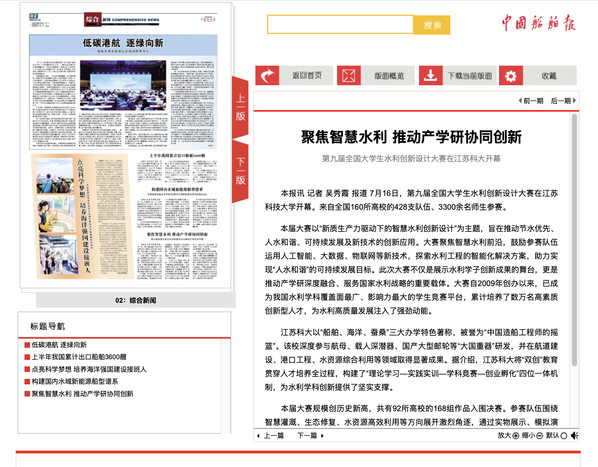
Task: Click the download current page icon
Action: 431,75
